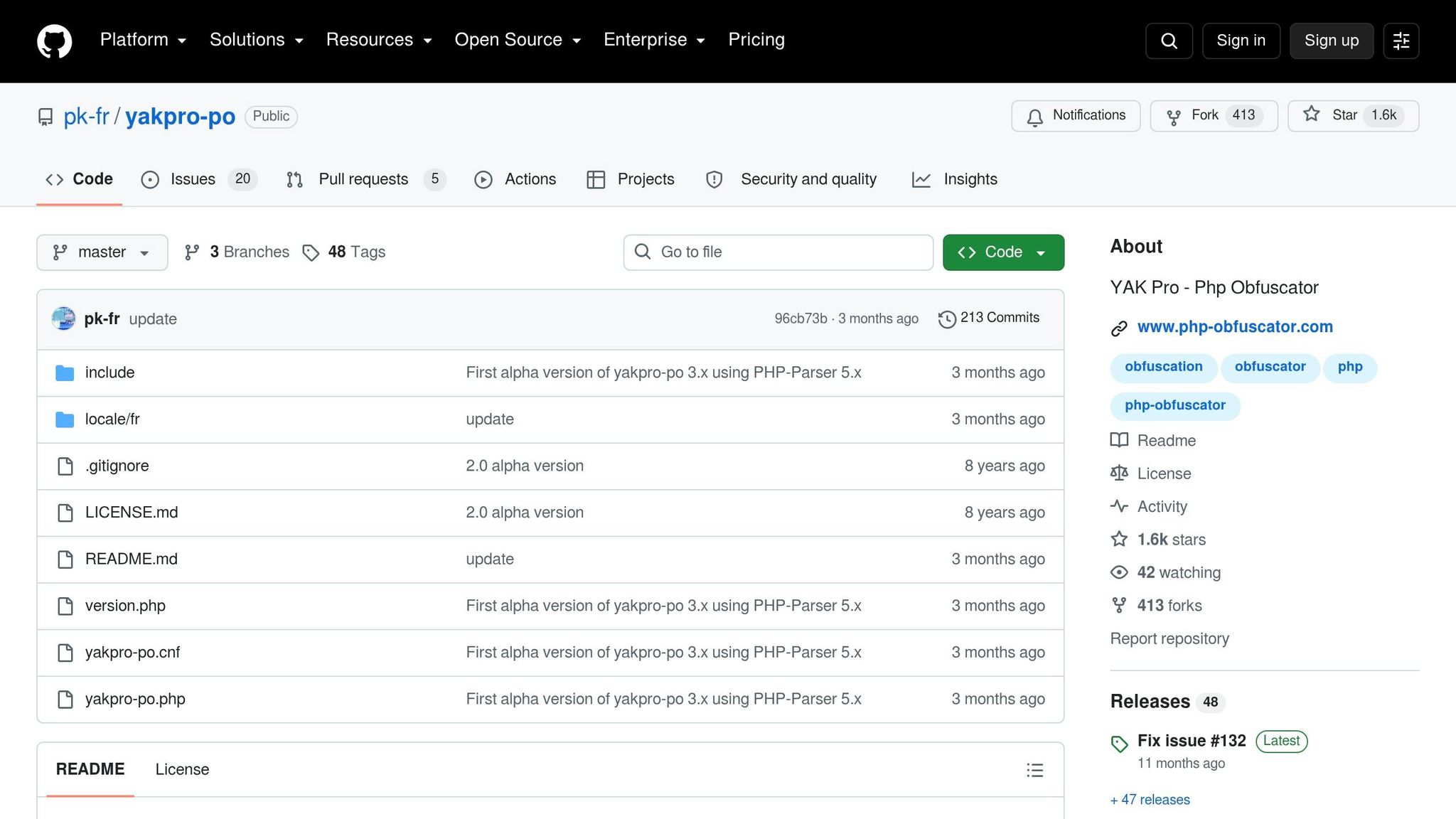
Task: Expand the Solutions menu
Action: pos(257,40)
